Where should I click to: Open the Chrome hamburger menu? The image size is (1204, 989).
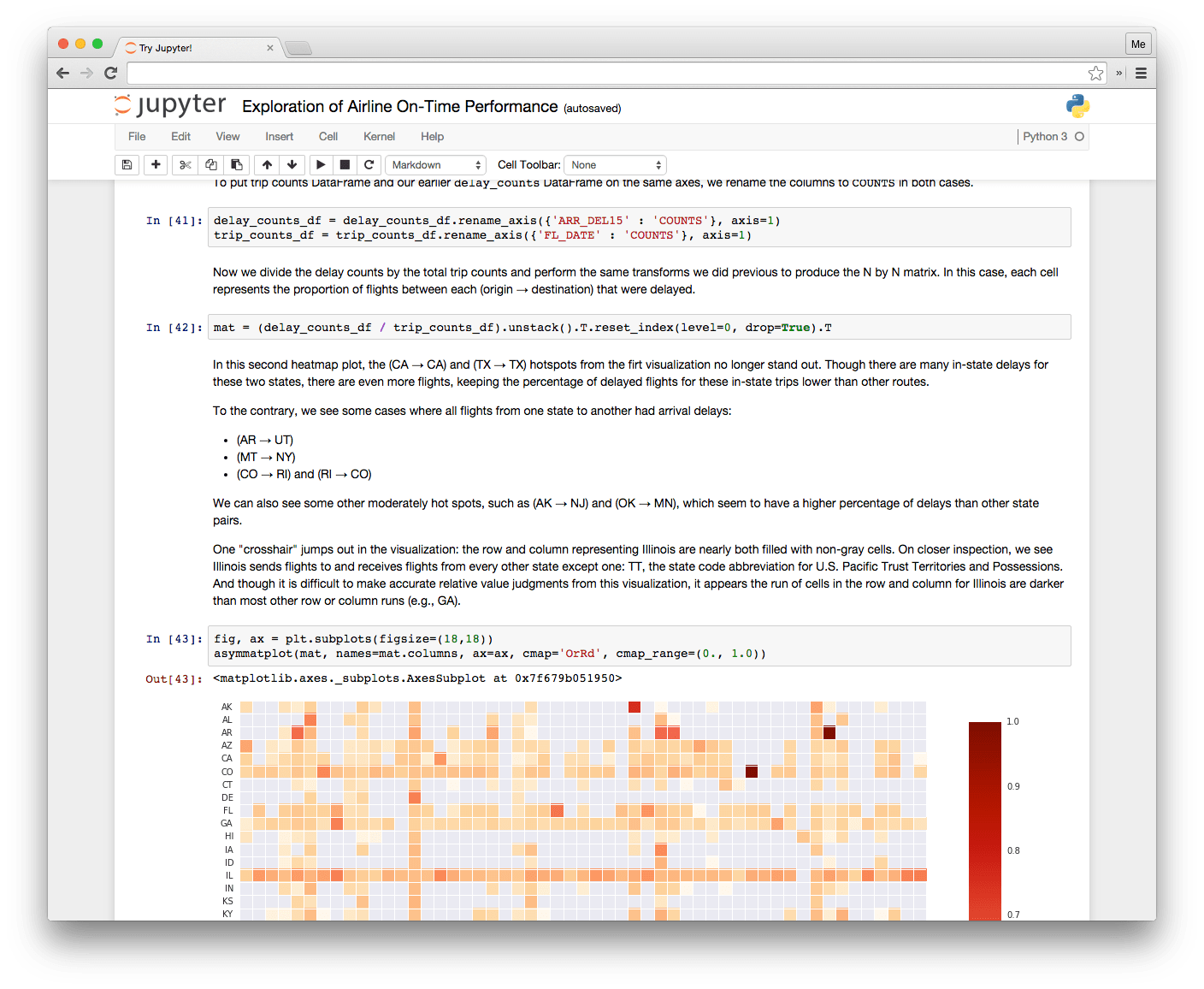pos(1141,74)
